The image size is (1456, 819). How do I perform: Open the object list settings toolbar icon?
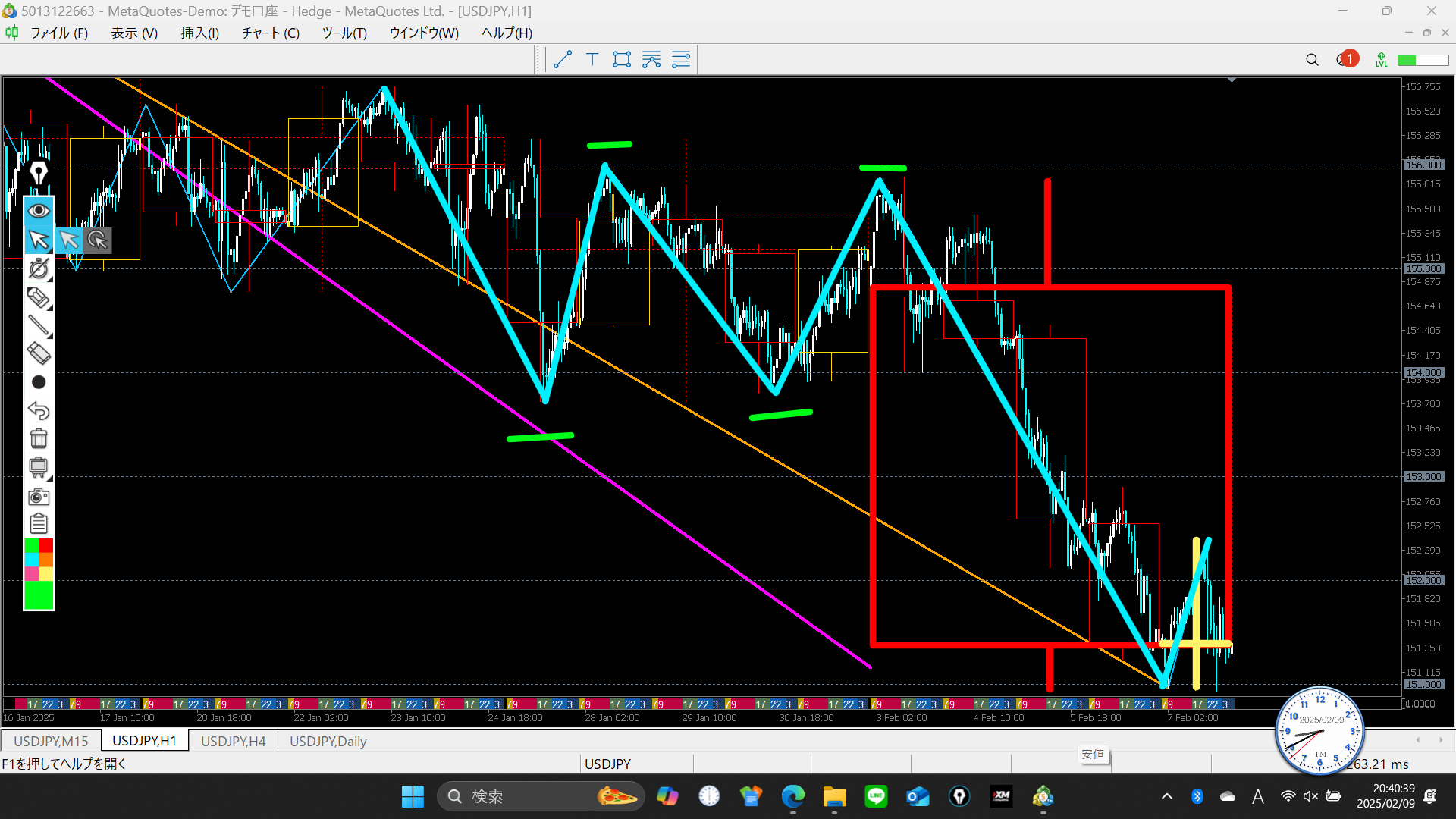pos(681,60)
